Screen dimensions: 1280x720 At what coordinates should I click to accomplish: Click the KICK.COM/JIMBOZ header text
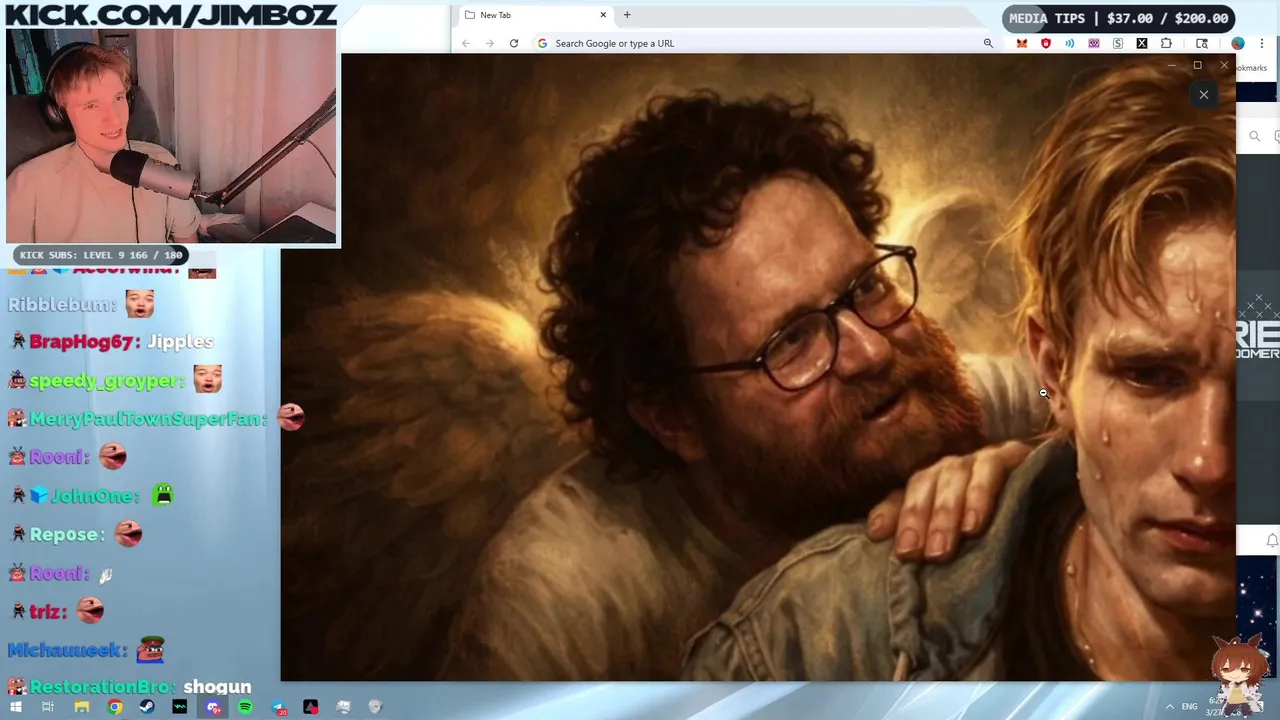pos(171,15)
